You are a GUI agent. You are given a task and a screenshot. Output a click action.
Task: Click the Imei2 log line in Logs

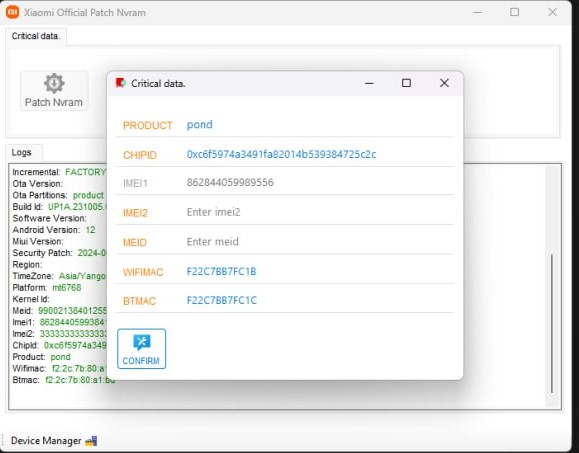tap(59, 334)
